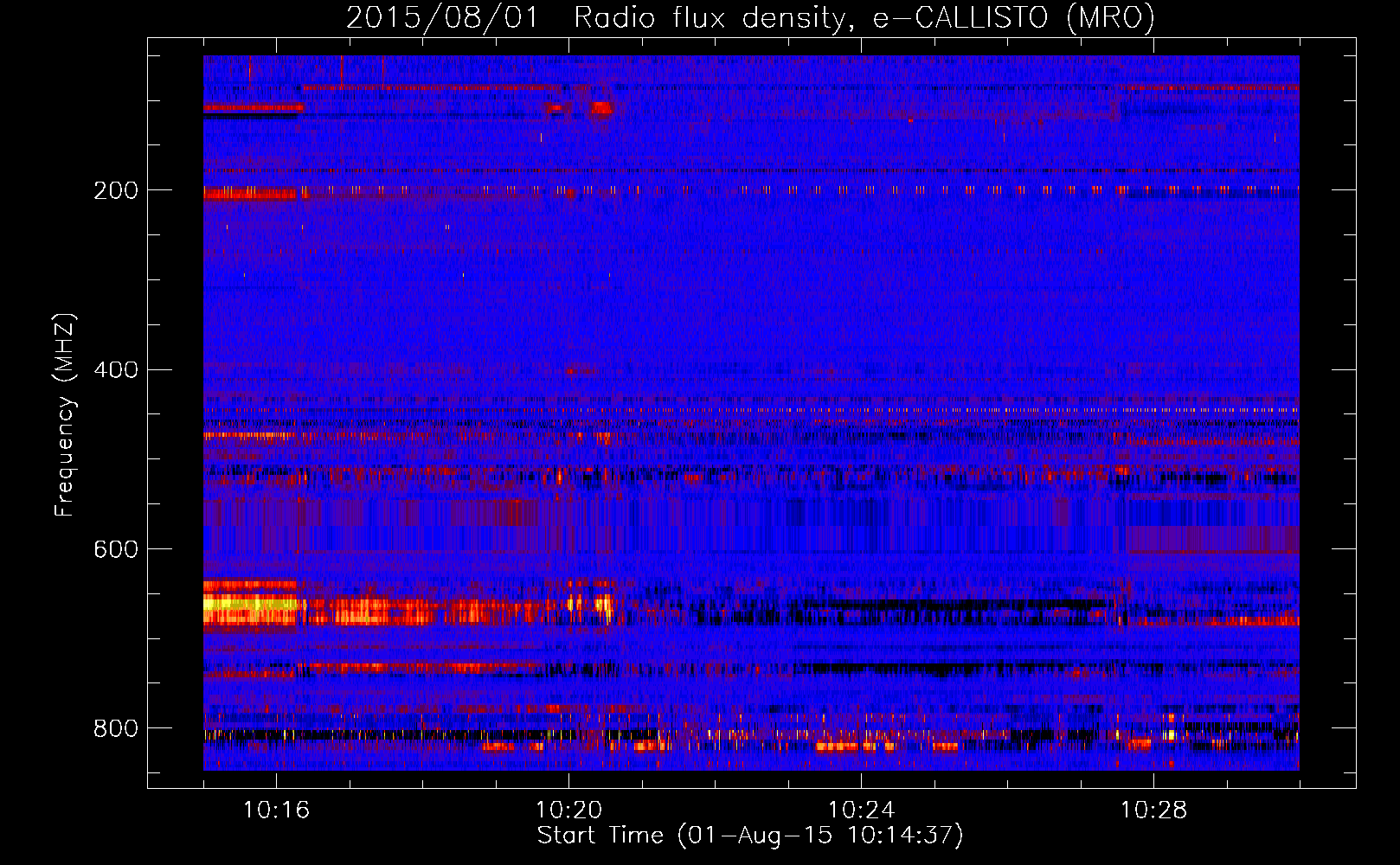Click the plot title "2015/08/01 Radio flux density, e-CALLISTO (MRO)"
The height and width of the screenshot is (865, 1400).
point(750,18)
